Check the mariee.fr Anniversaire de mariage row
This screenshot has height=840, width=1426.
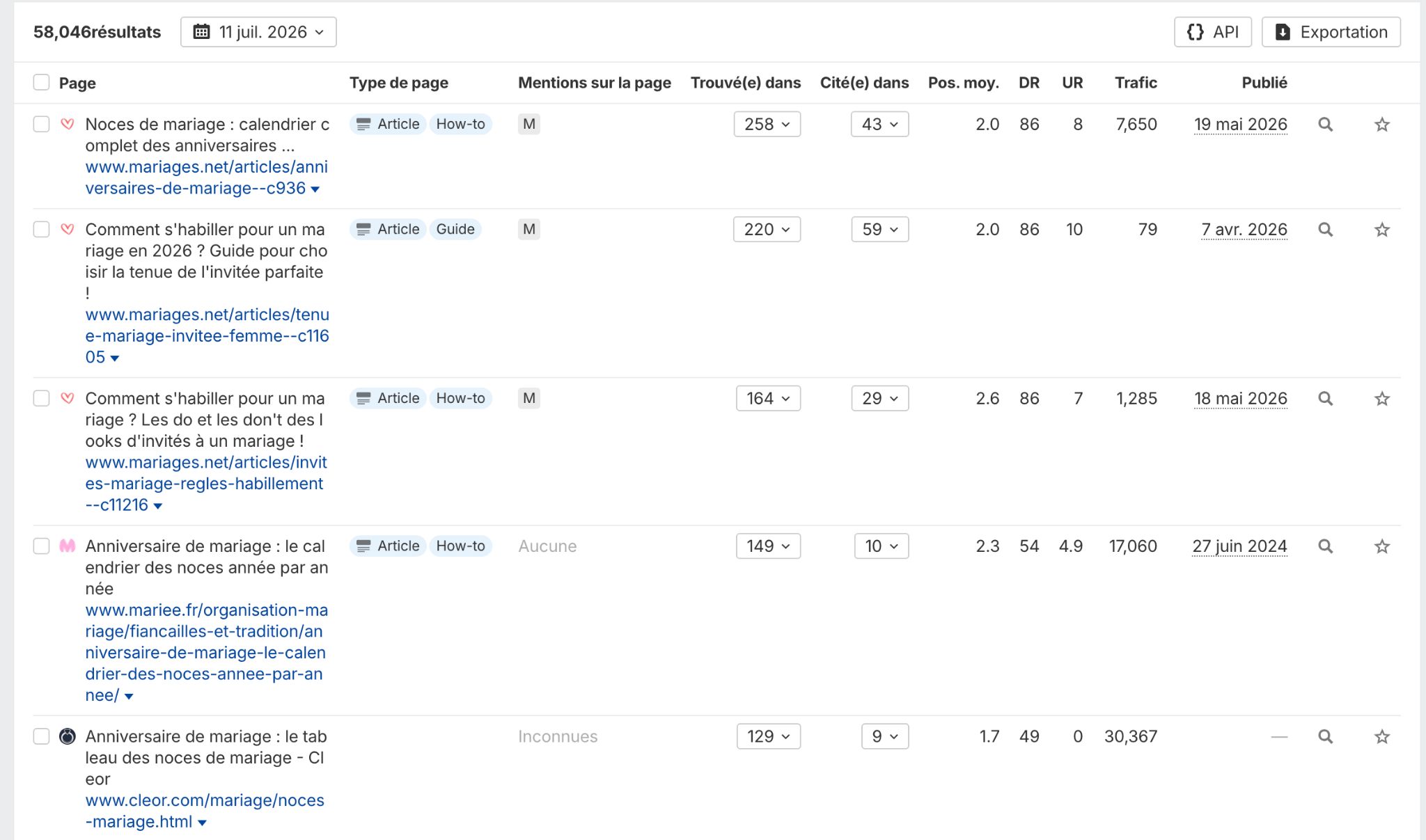coord(42,546)
